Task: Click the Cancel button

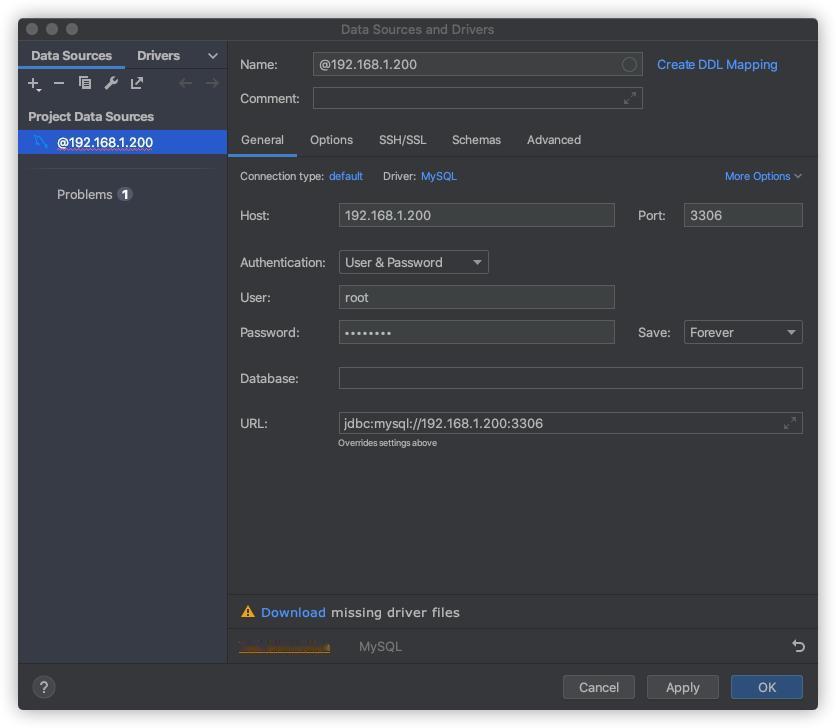Action: pos(598,687)
